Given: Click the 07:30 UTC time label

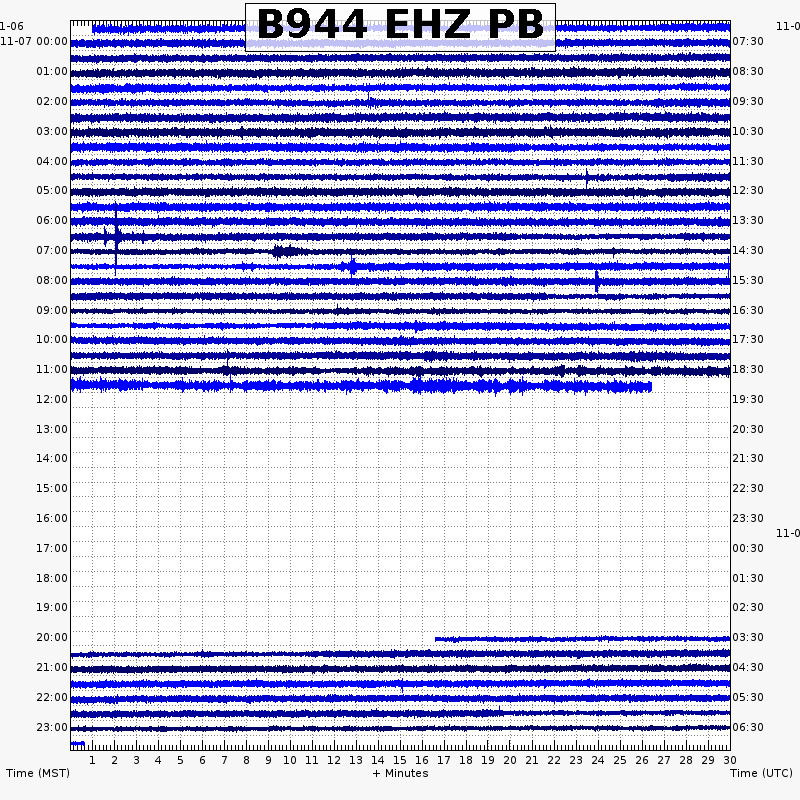Looking at the screenshot, I should click(x=748, y=41).
